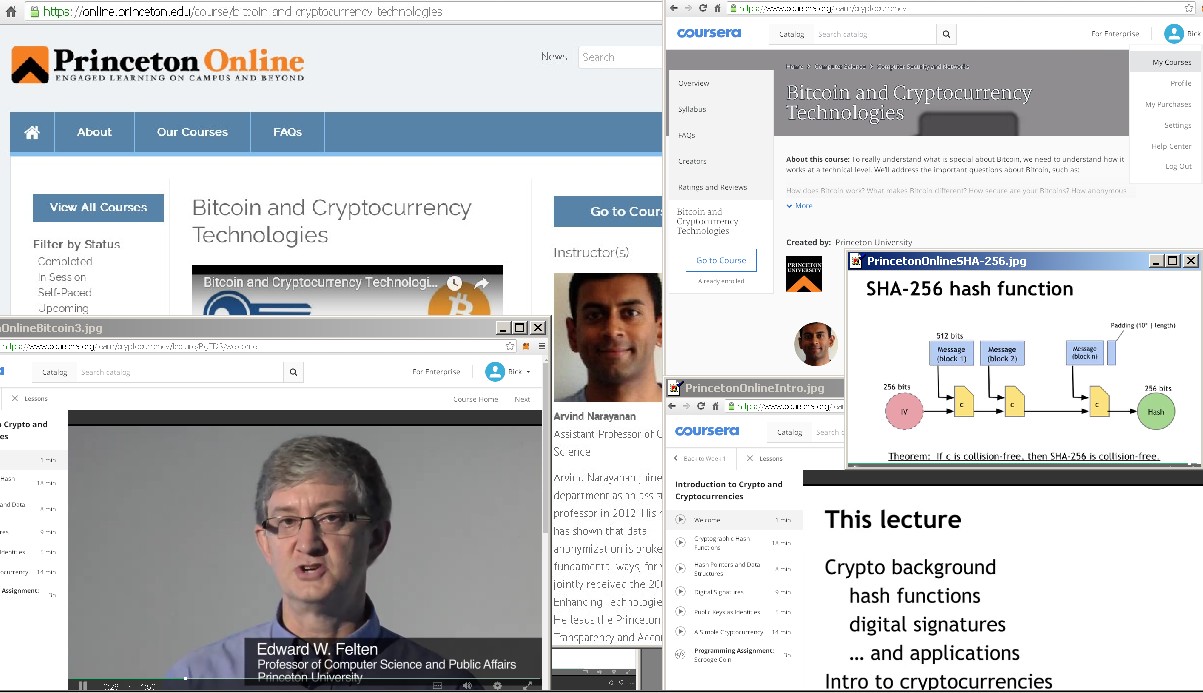Click the Watch later clock on embedded video
The image size is (1203, 693).
click(454, 284)
